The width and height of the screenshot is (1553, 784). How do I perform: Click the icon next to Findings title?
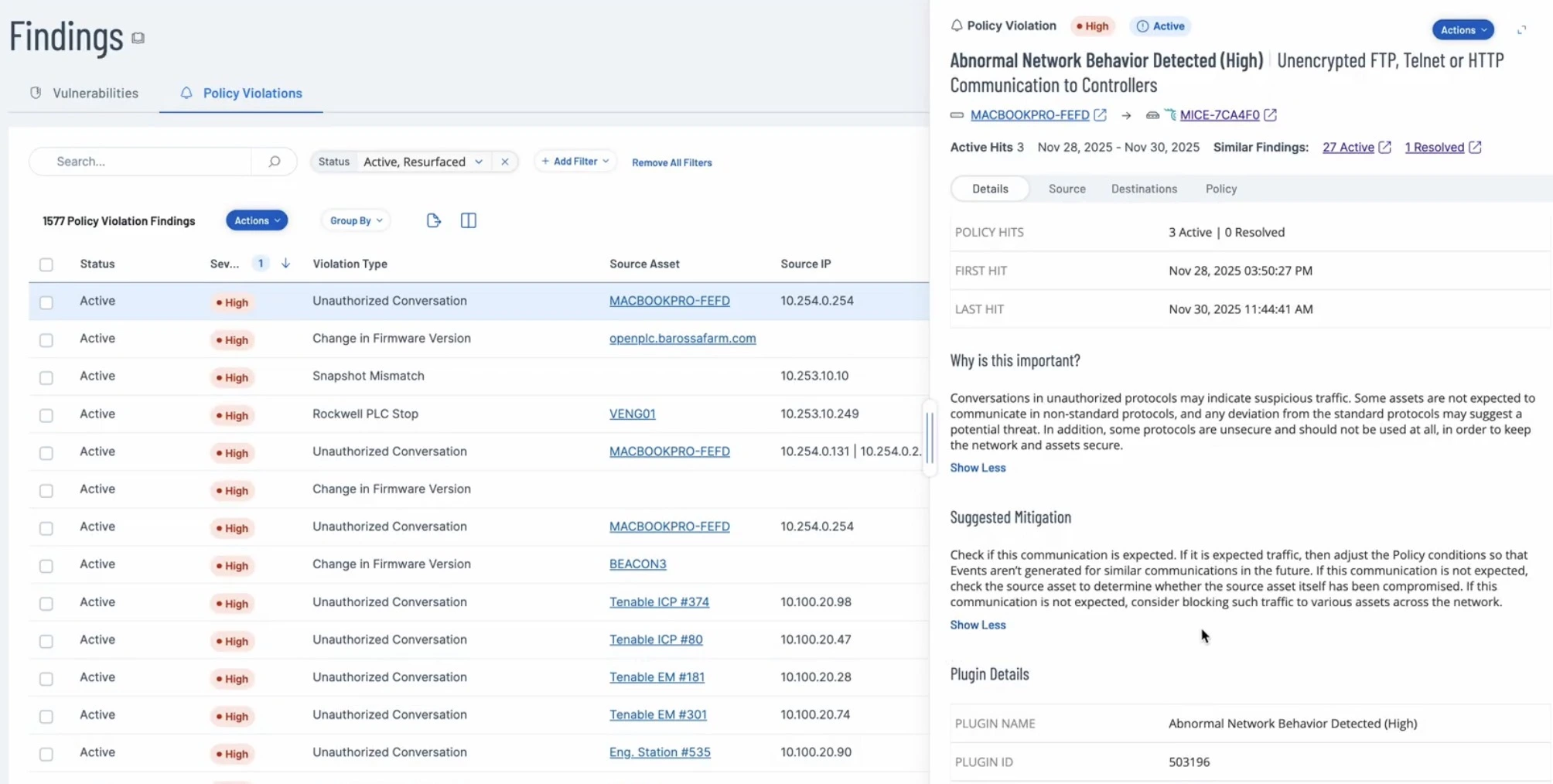(138, 38)
